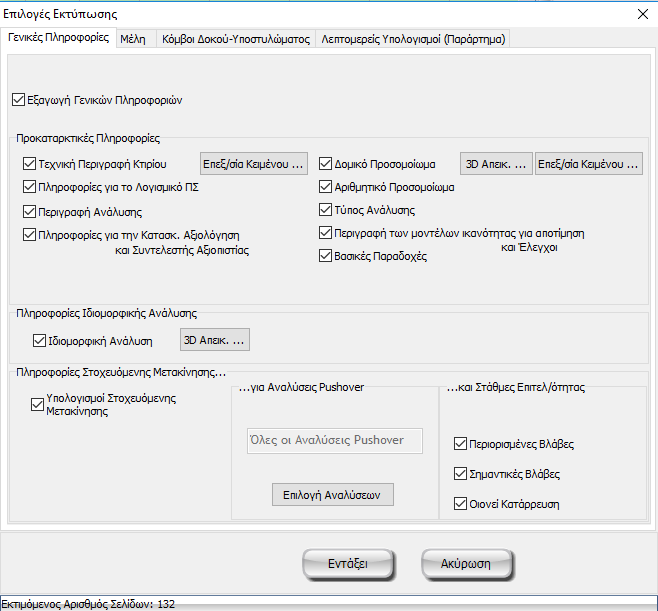Click Επεξ/σία Κειμένου button beside Τεχνική Περιγραφή
The image size is (658, 611).
[254, 164]
